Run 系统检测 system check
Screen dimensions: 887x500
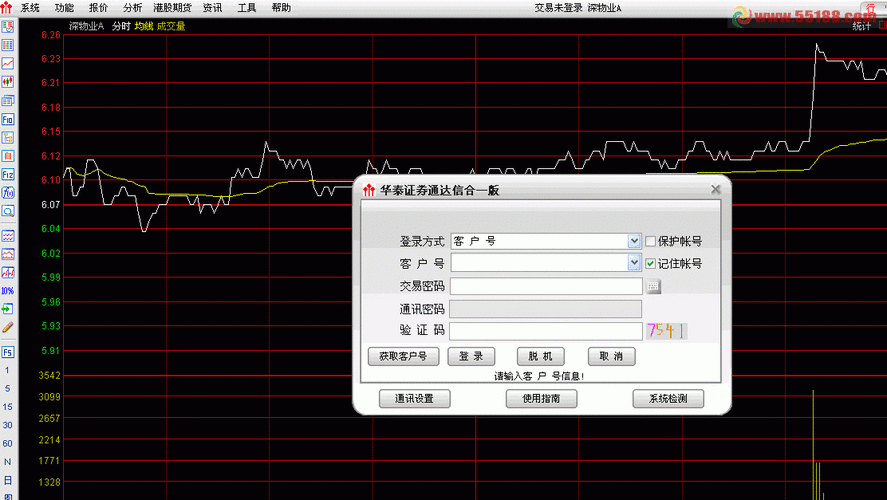[668, 399]
